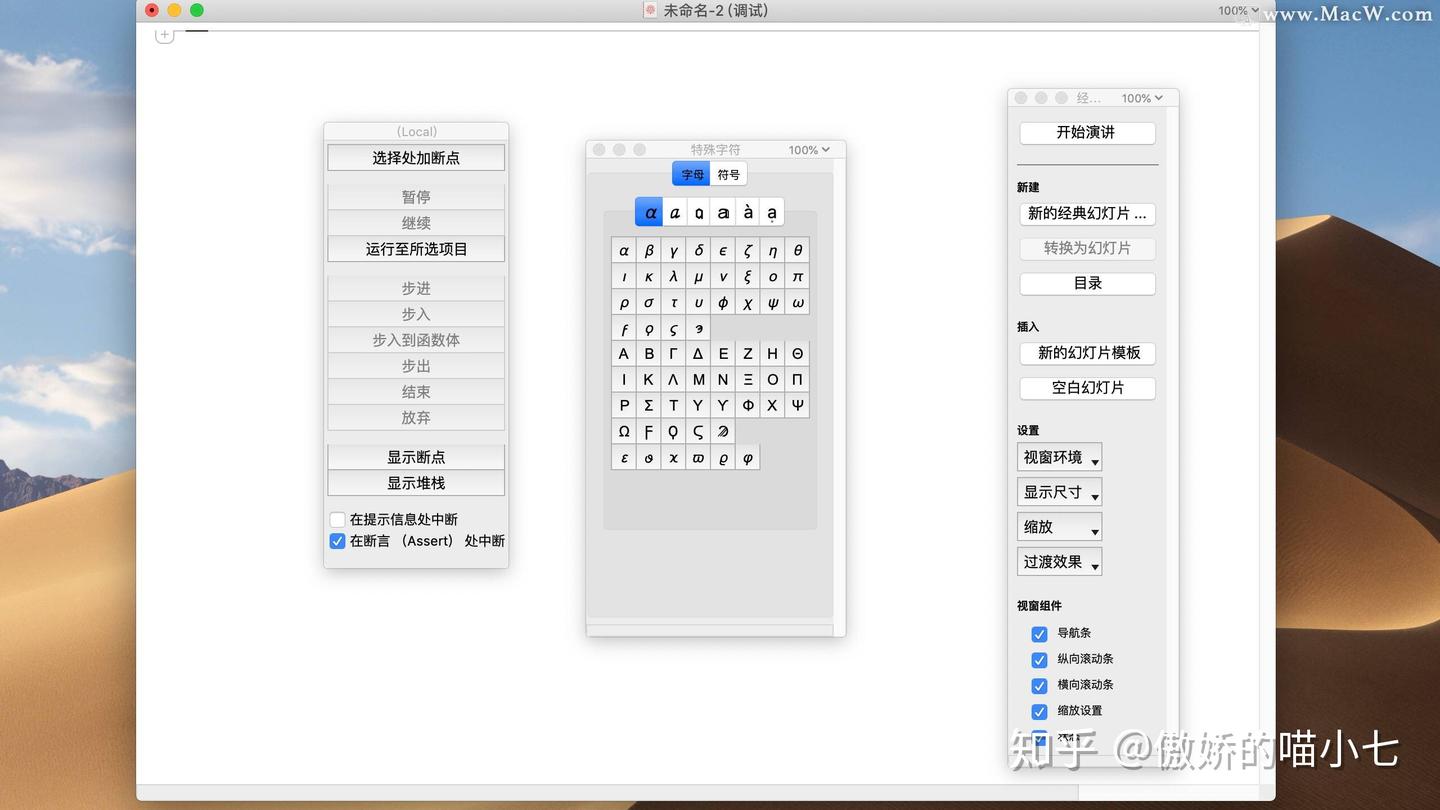
Task: Insert the lowercase lambda symbol
Action: 674,276
